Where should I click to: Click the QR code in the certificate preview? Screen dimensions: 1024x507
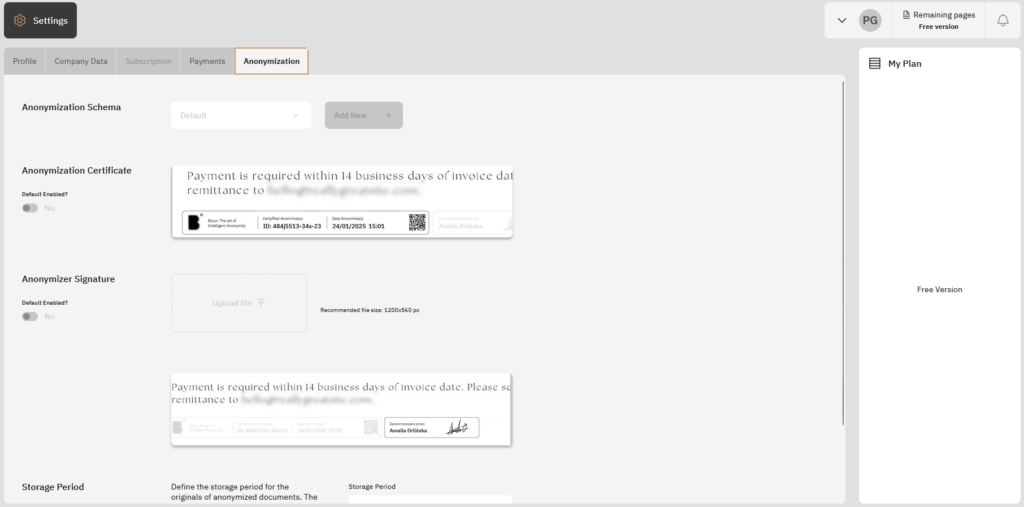coord(417,222)
